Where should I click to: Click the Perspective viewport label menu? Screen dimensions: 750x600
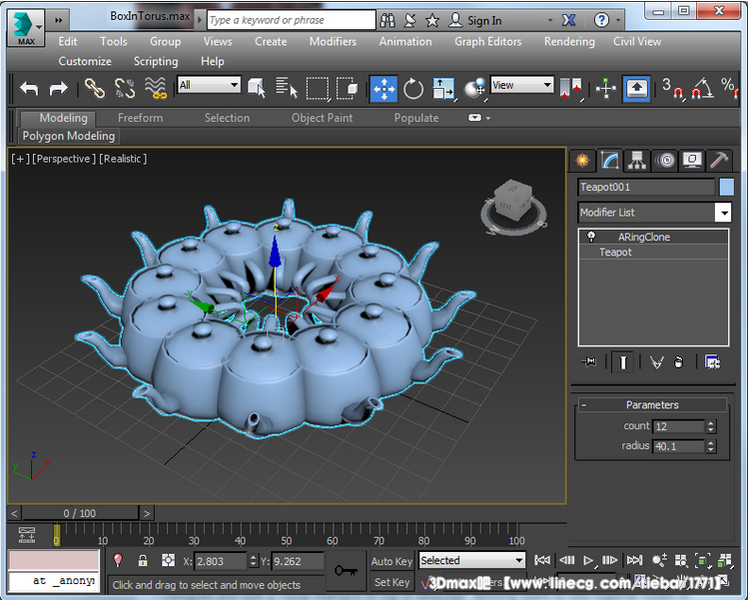click(x=64, y=159)
